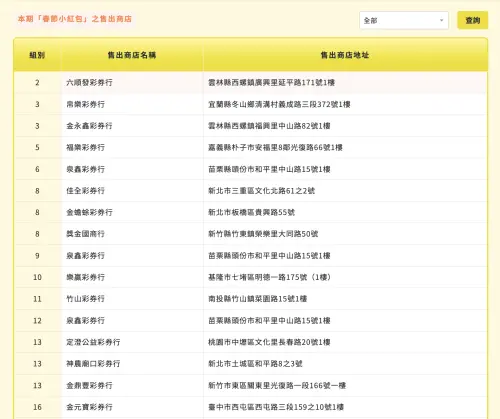This screenshot has height=419, width=500.
Task: Select address 南投縣竹山鎮菜園路15號1樓
Action: point(258,299)
